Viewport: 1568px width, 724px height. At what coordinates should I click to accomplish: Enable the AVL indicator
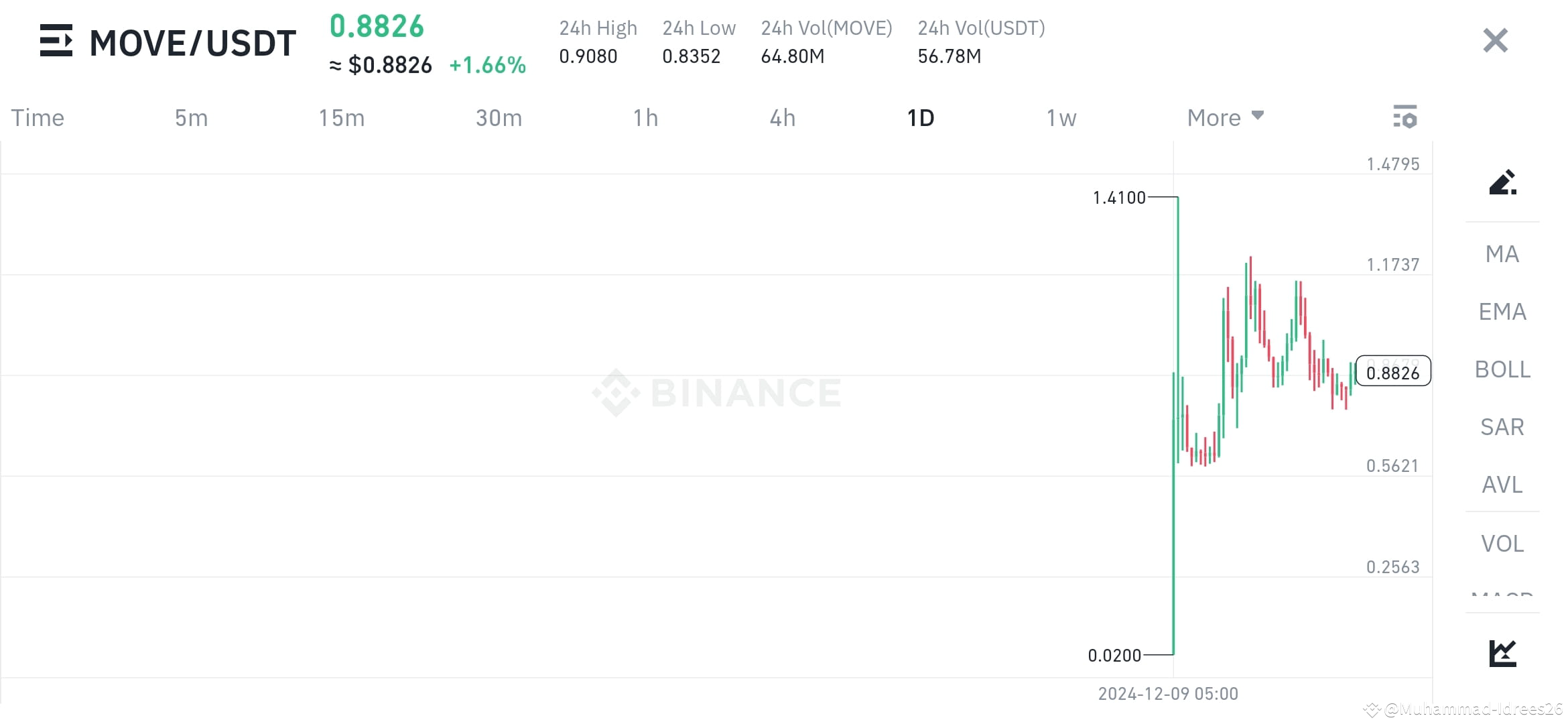point(1502,485)
